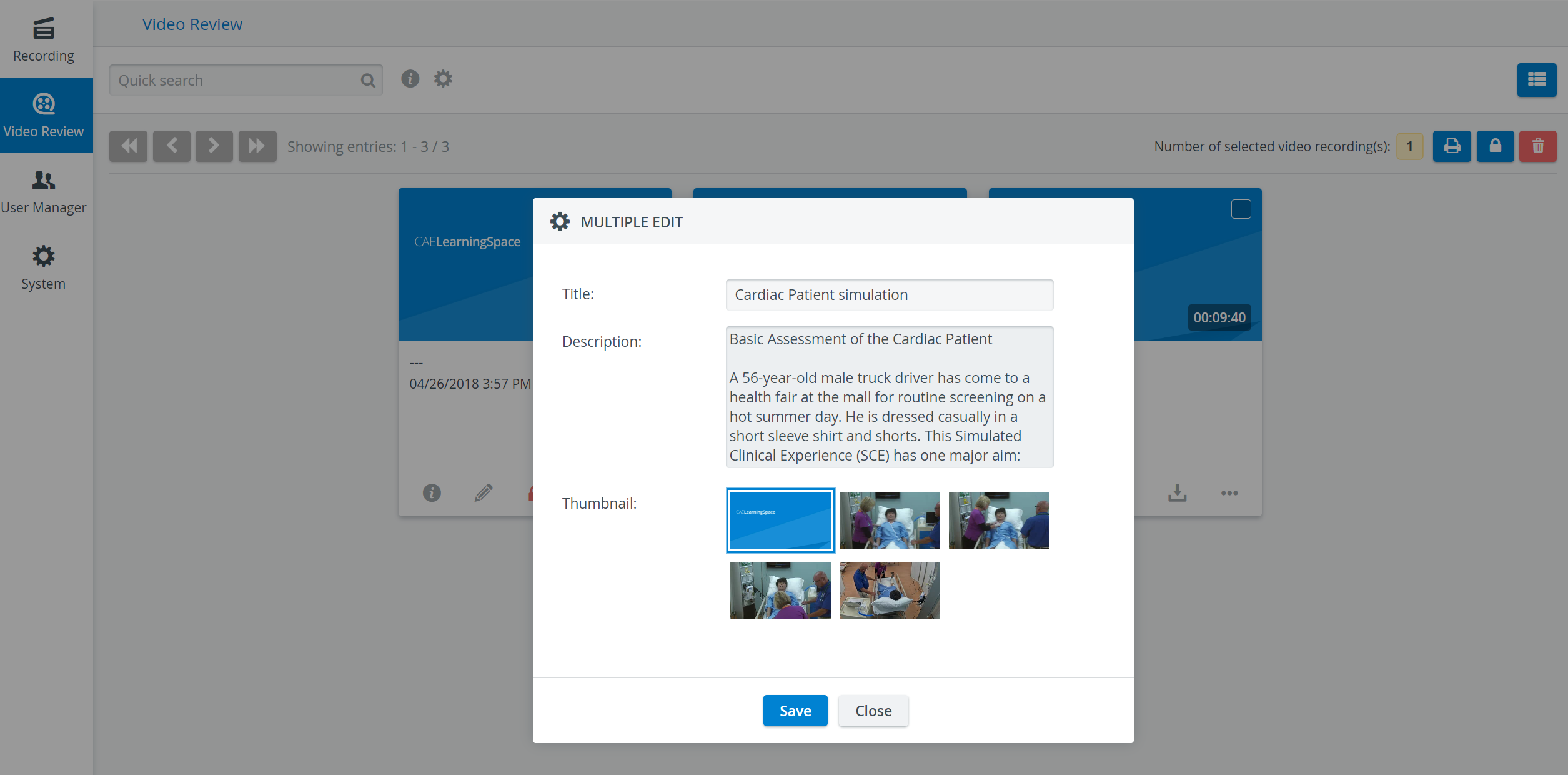
Task: Select the Video Review tab
Action: pyautogui.click(x=192, y=24)
